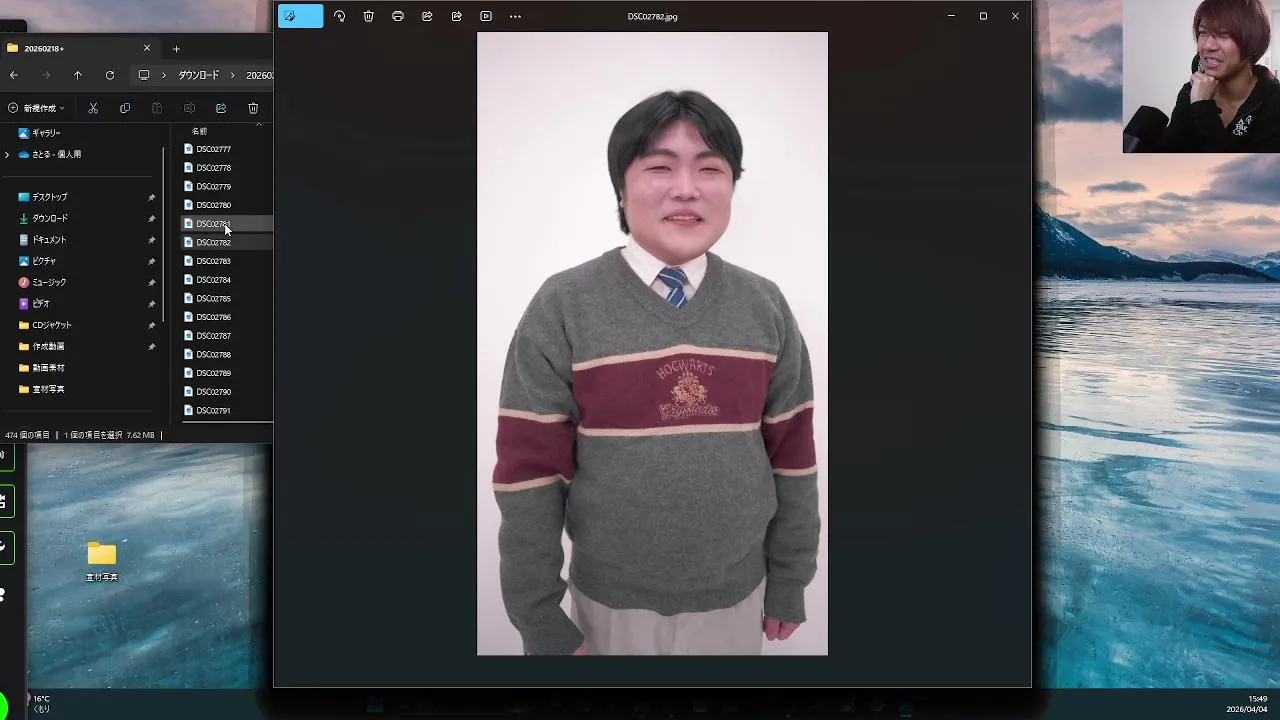Image resolution: width=1280 pixels, height=720 pixels.
Task: Go back in File Explorer
Action: tap(13, 75)
